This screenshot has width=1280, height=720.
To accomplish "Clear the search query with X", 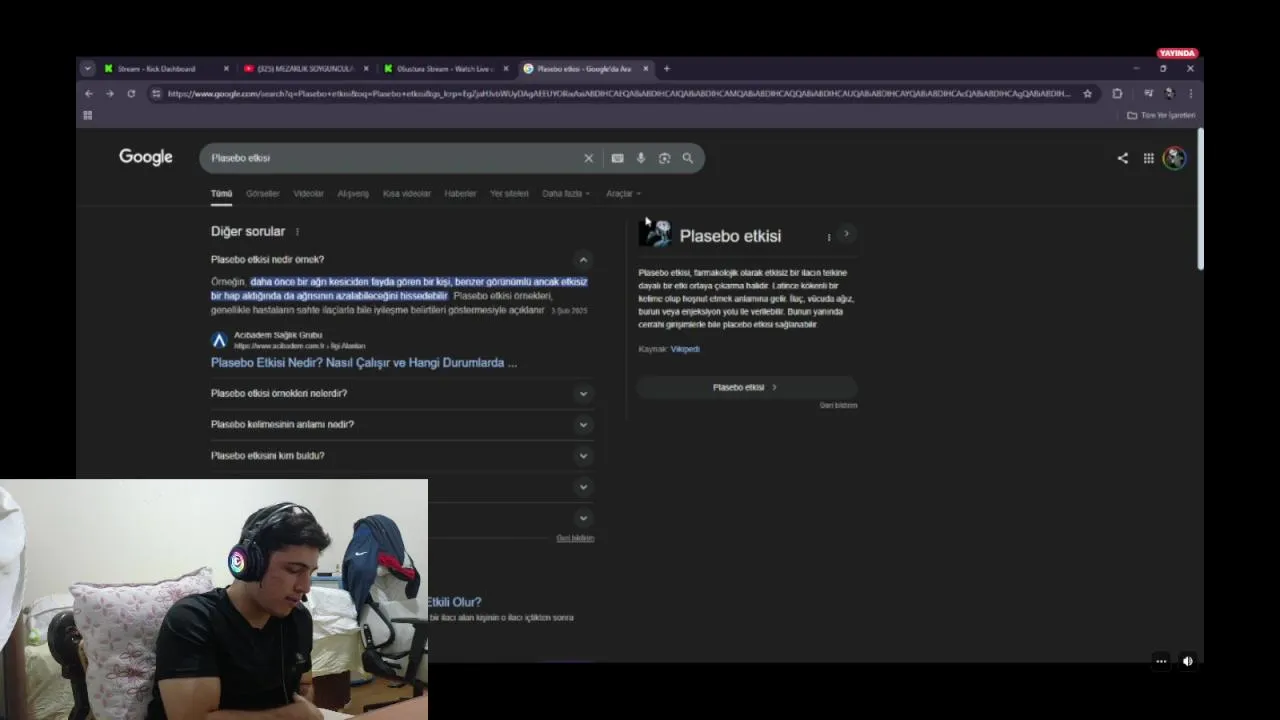I will (x=588, y=158).
